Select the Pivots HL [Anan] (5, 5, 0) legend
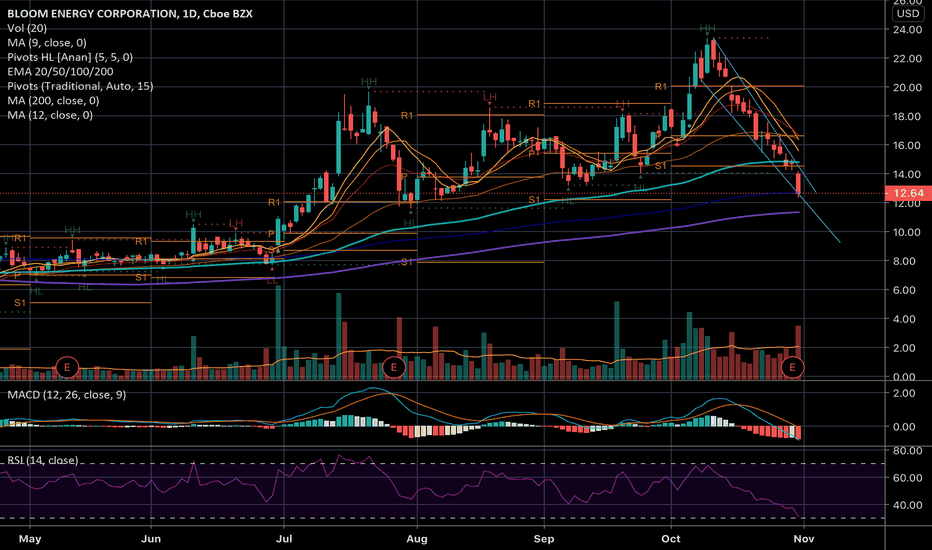This screenshot has width=932, height=550. click(70, 57)
